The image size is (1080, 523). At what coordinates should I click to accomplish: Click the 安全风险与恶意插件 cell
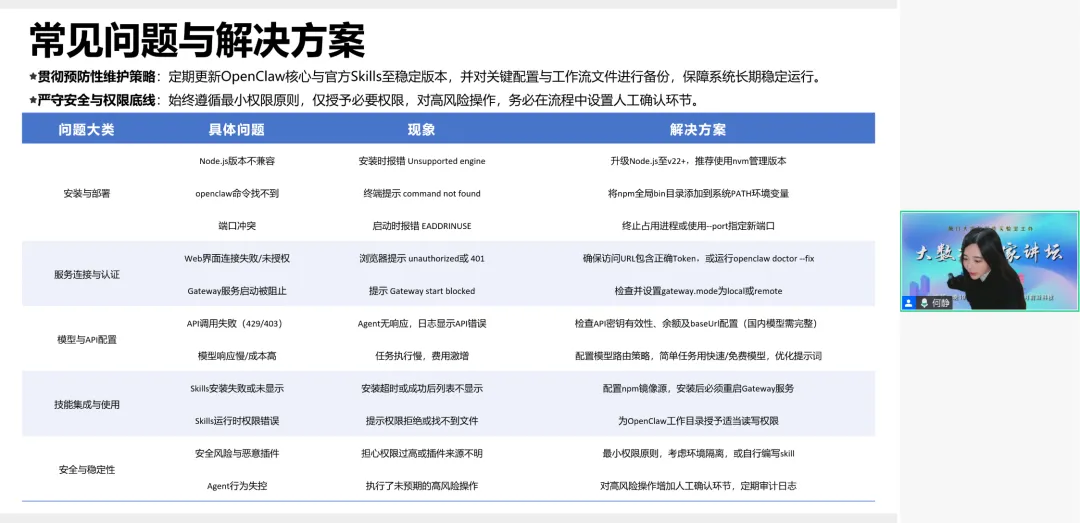pos(237,453)
